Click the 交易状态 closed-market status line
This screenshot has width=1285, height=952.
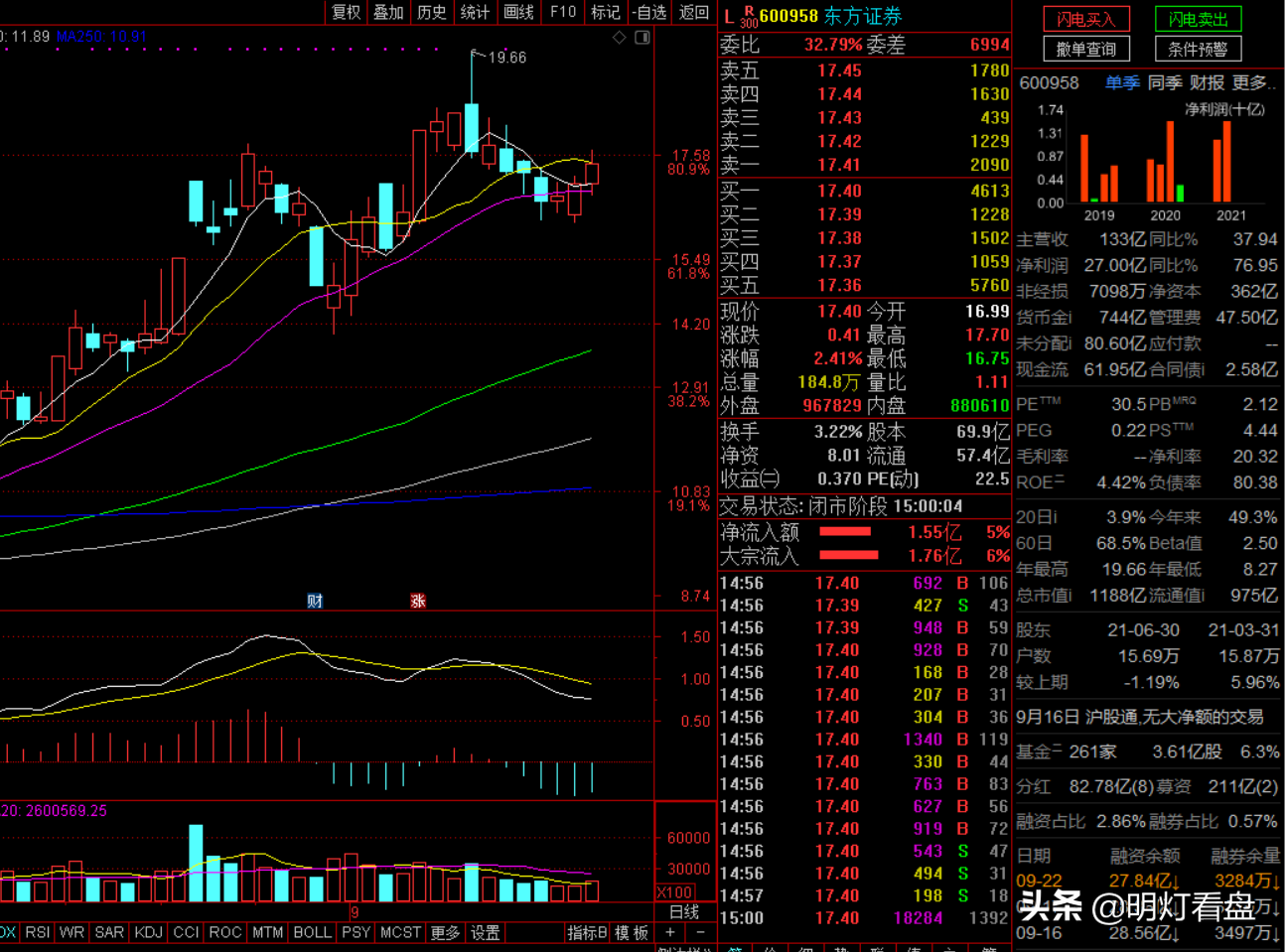(841, 506)
